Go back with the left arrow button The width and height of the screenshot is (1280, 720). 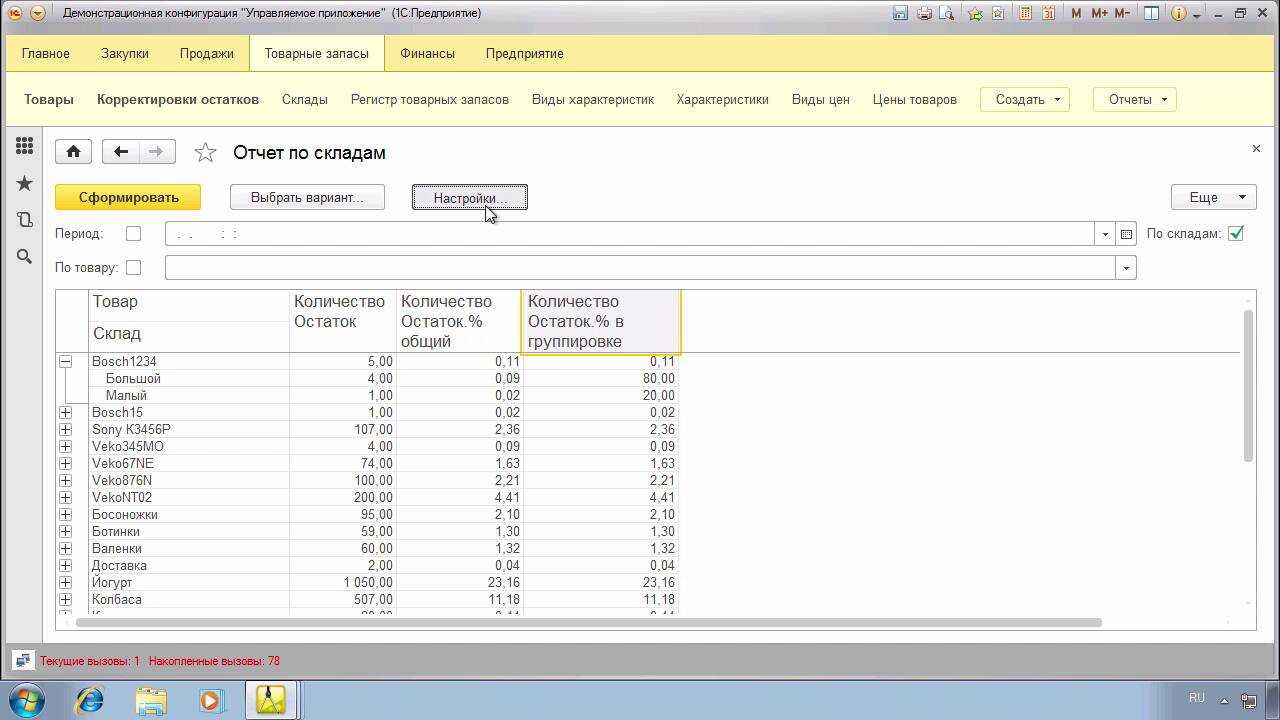pos(121,152)
